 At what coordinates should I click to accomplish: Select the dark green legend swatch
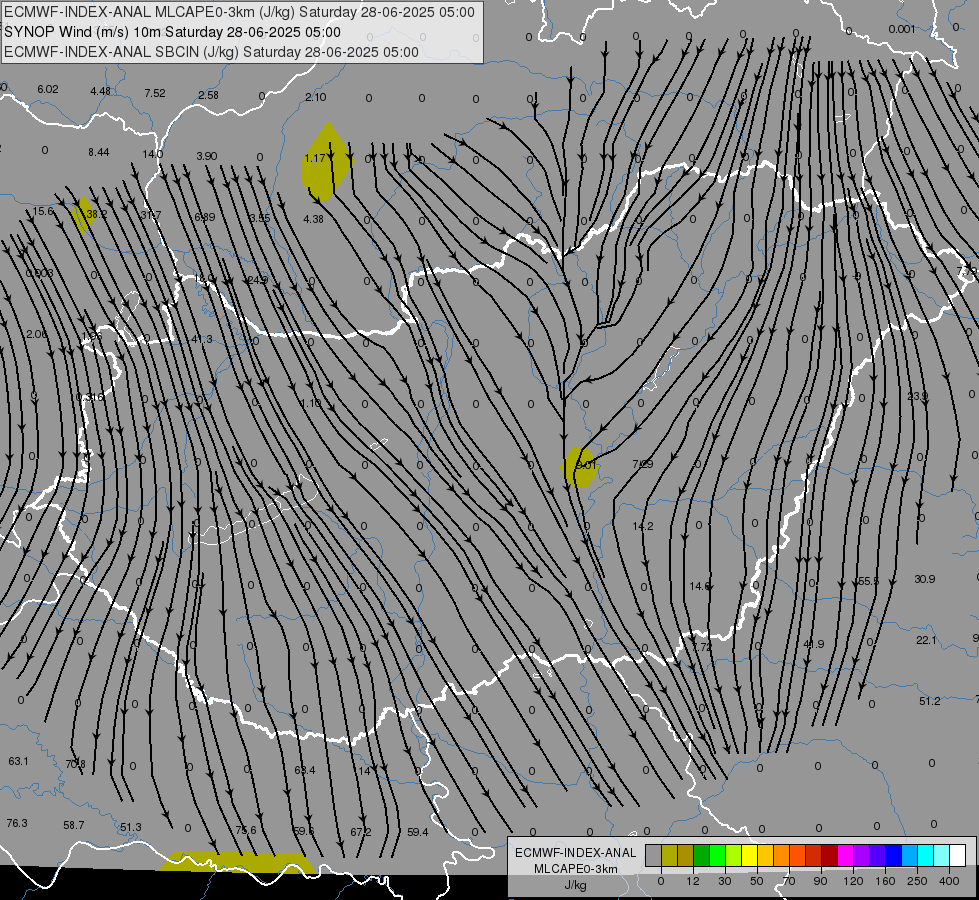tap(702, 855)
